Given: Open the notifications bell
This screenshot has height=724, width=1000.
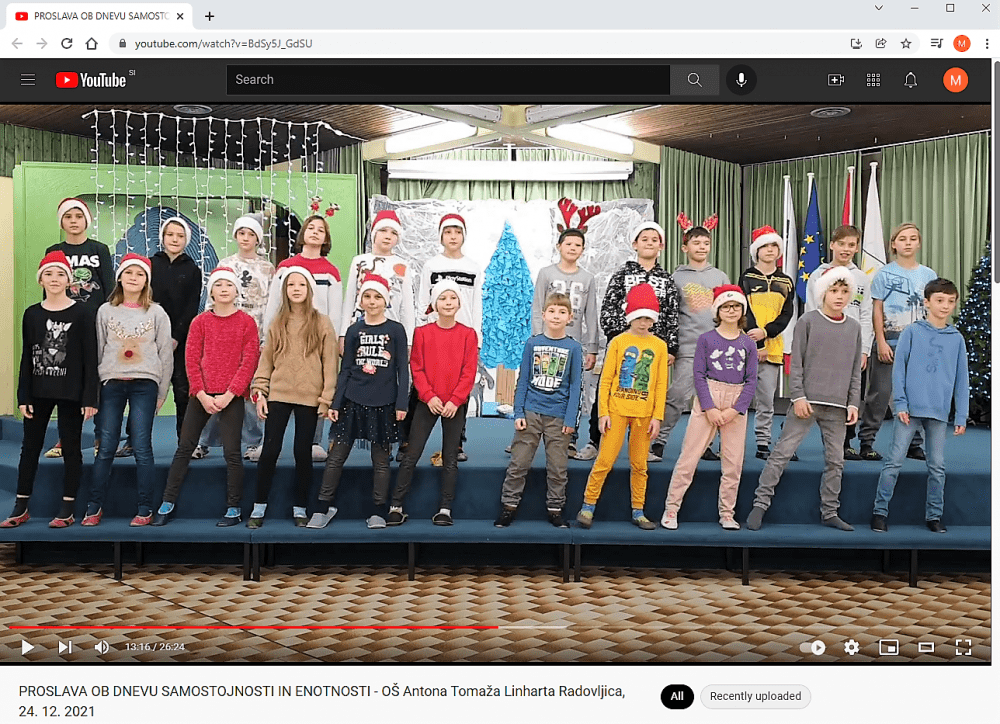Looking at the screenshot, I should point(910,80).
